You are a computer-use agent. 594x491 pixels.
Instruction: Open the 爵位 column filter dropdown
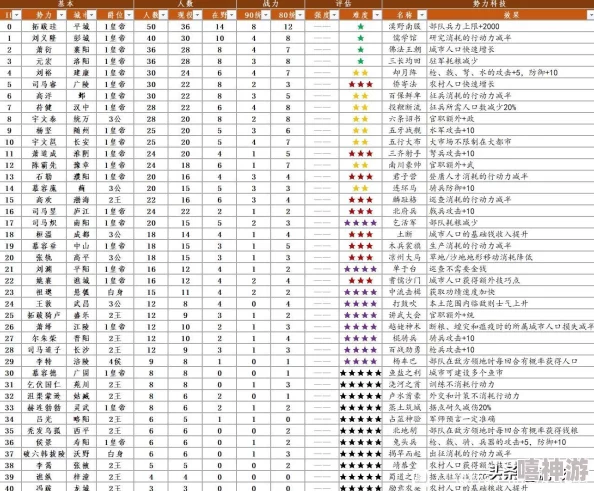click(x=129, y=15)
